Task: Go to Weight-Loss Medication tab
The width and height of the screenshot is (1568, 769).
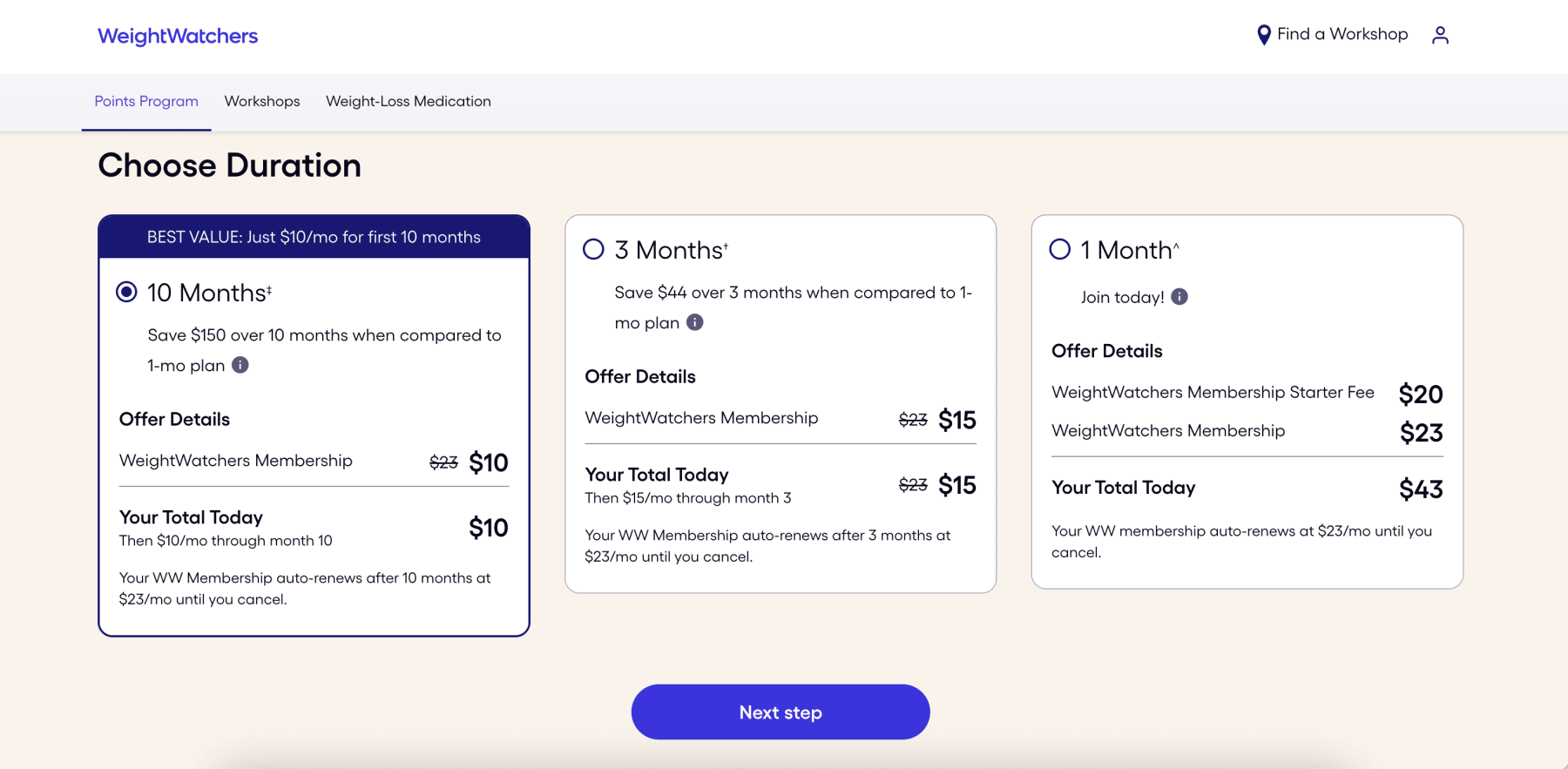Action: pos(409,102)
